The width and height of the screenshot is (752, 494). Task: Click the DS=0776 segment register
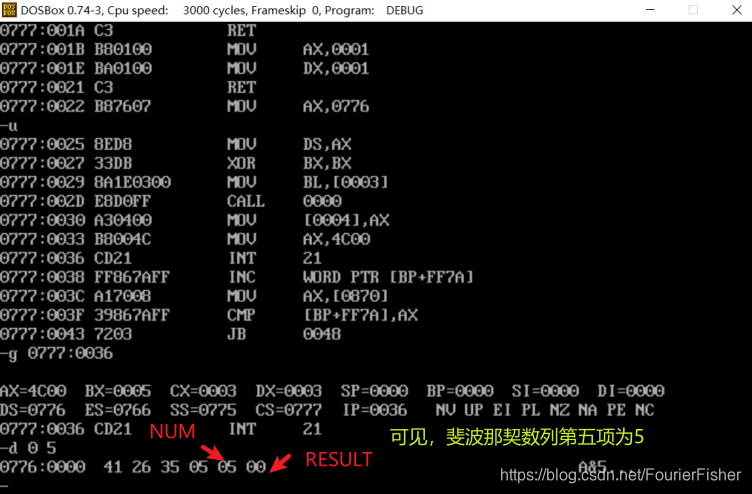pyautogui.click(x=33, y=410)
